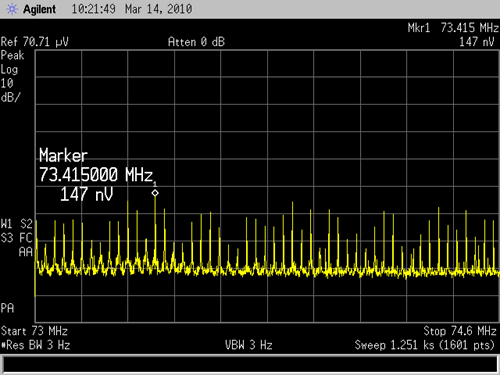The width and height of the screenshot is (500, 375).
Task: Click the Ref 70.71 µV level label
Action: coord(35,42)
